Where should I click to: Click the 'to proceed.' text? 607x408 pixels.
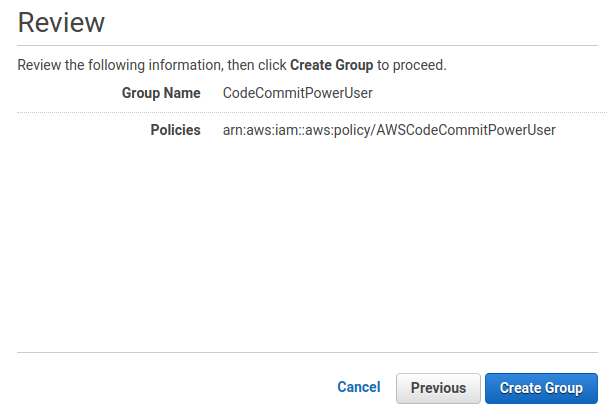point(412,65)
